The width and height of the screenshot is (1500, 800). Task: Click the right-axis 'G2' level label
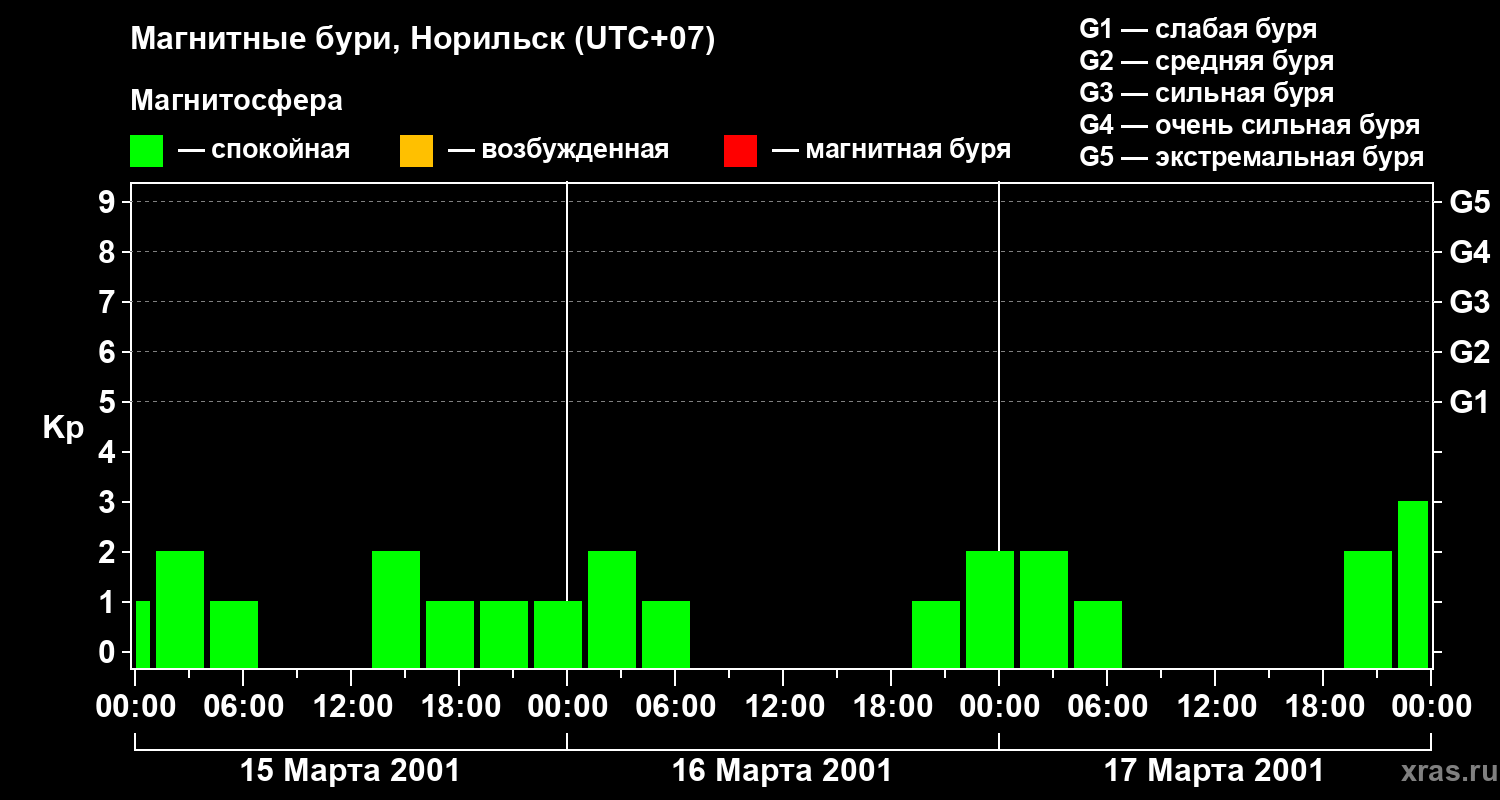(x=1469, y=352)
